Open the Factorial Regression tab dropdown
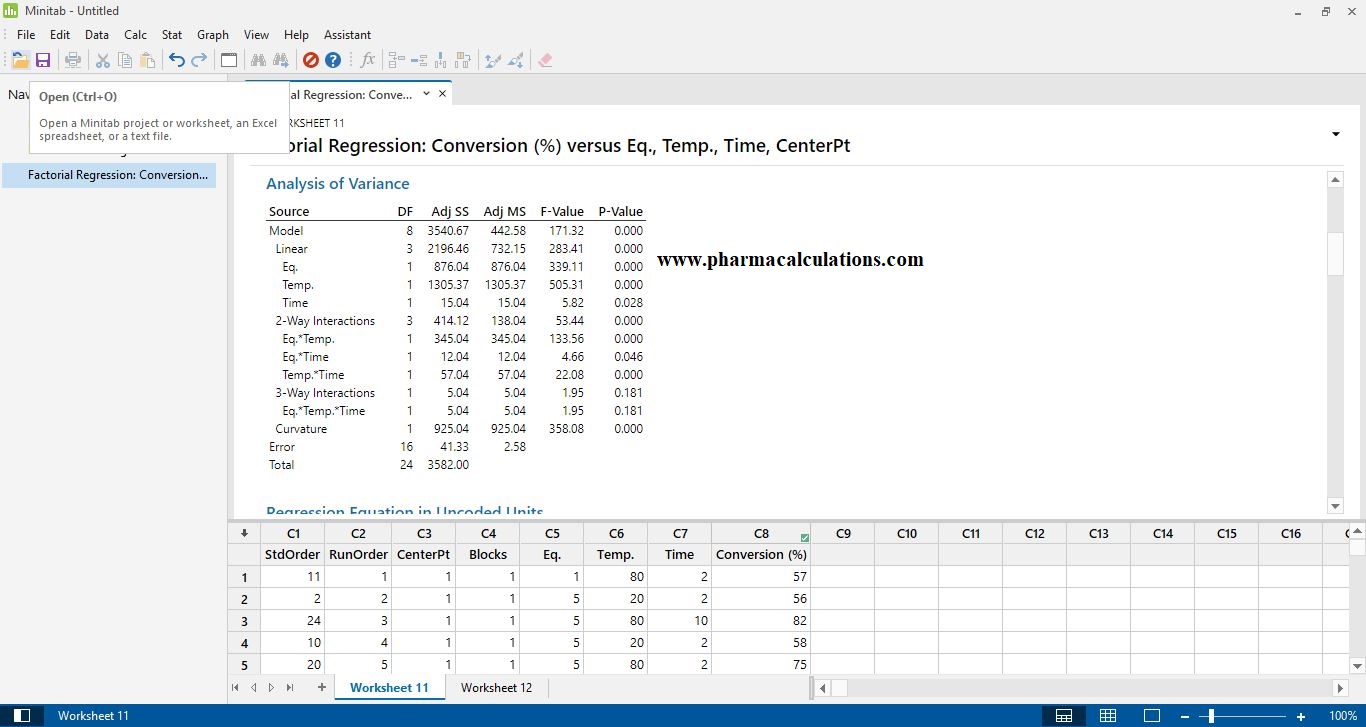1366x727 pixels. 426,93
